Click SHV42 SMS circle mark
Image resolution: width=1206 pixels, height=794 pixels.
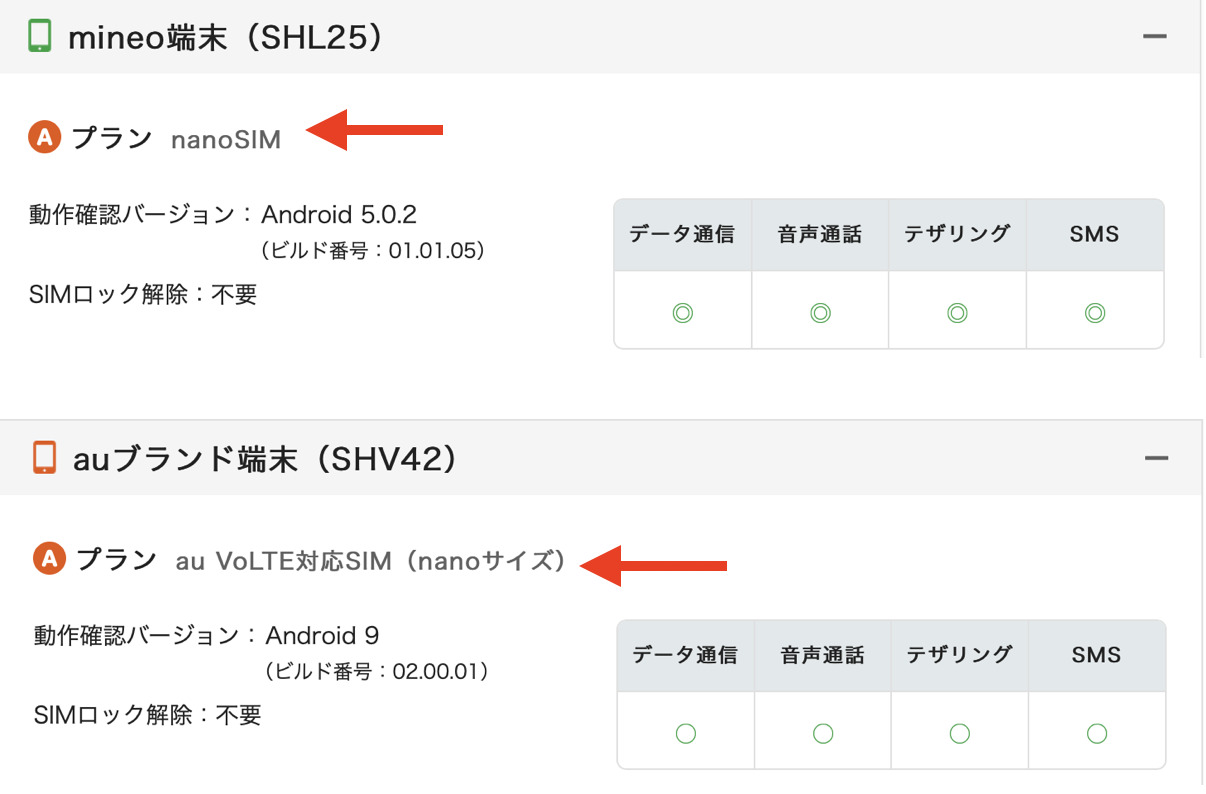pos(1097,734)
